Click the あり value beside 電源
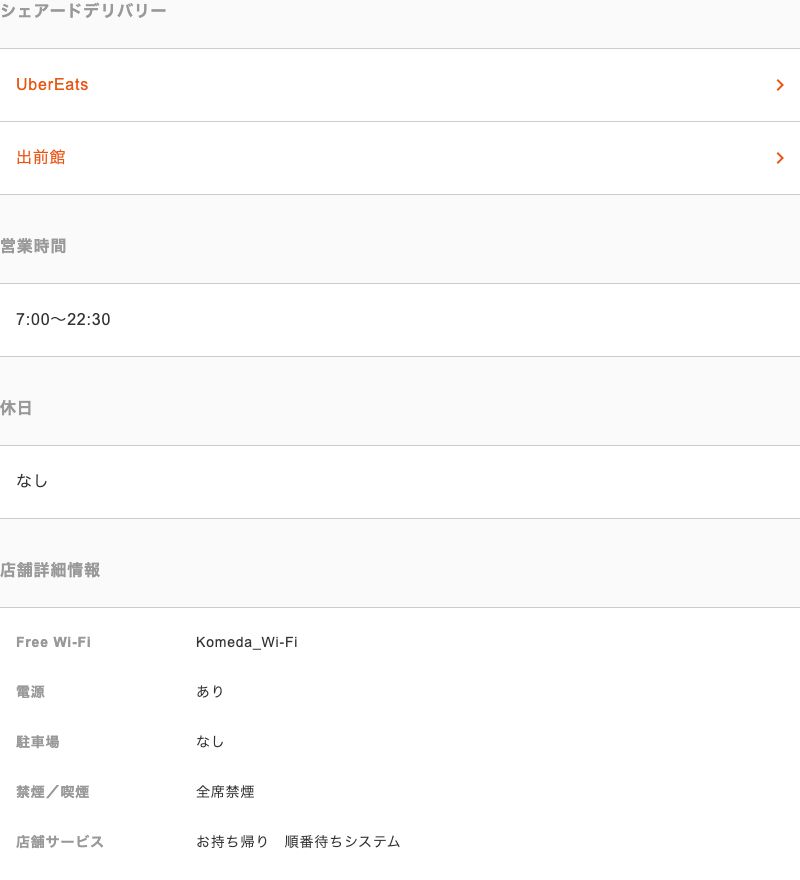The height and width of the screenshot is (880, 800). [210, 692]
